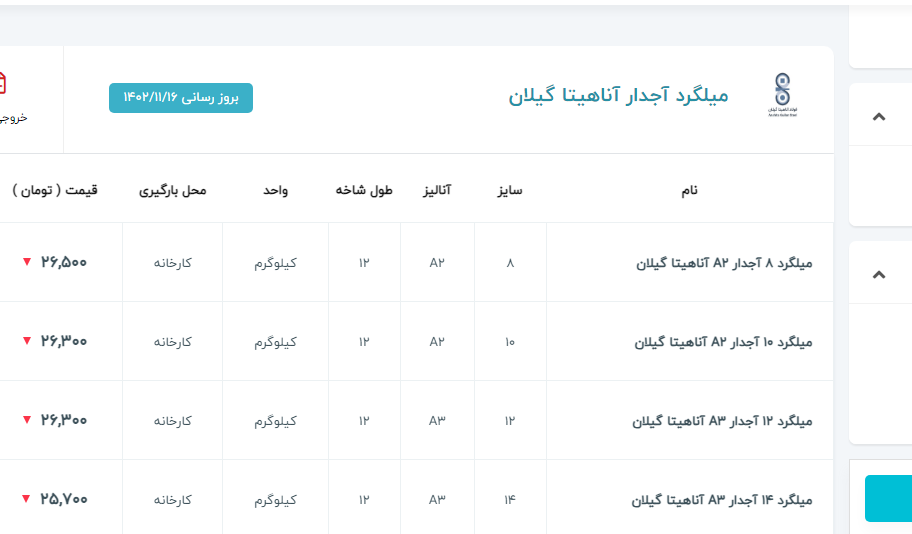
Task: Click the نام column header
Action: [688, 189]
